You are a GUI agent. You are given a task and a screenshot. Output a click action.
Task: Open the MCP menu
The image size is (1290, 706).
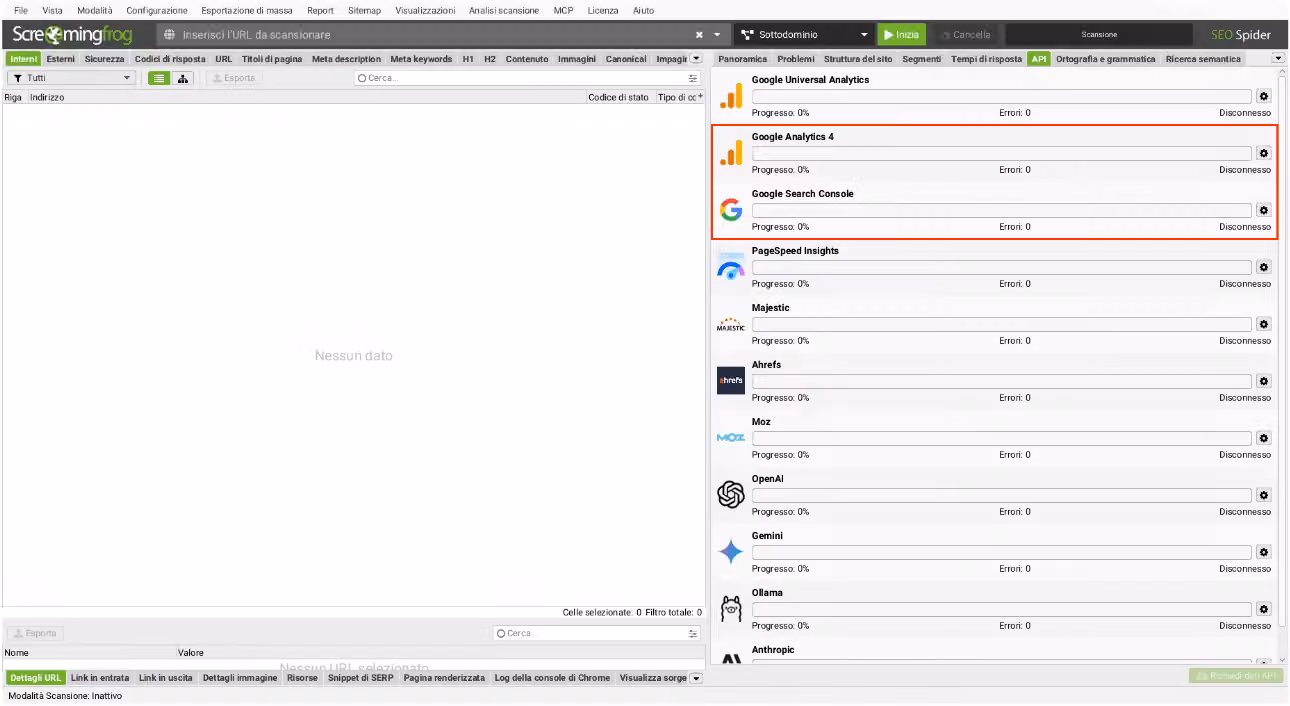[x=563, y=10]
